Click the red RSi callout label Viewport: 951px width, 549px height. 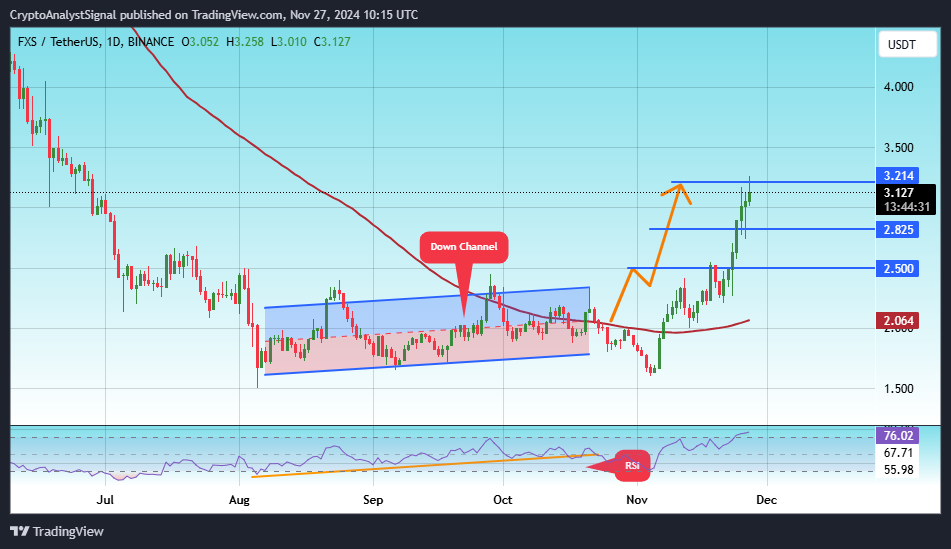pos(633,466)
